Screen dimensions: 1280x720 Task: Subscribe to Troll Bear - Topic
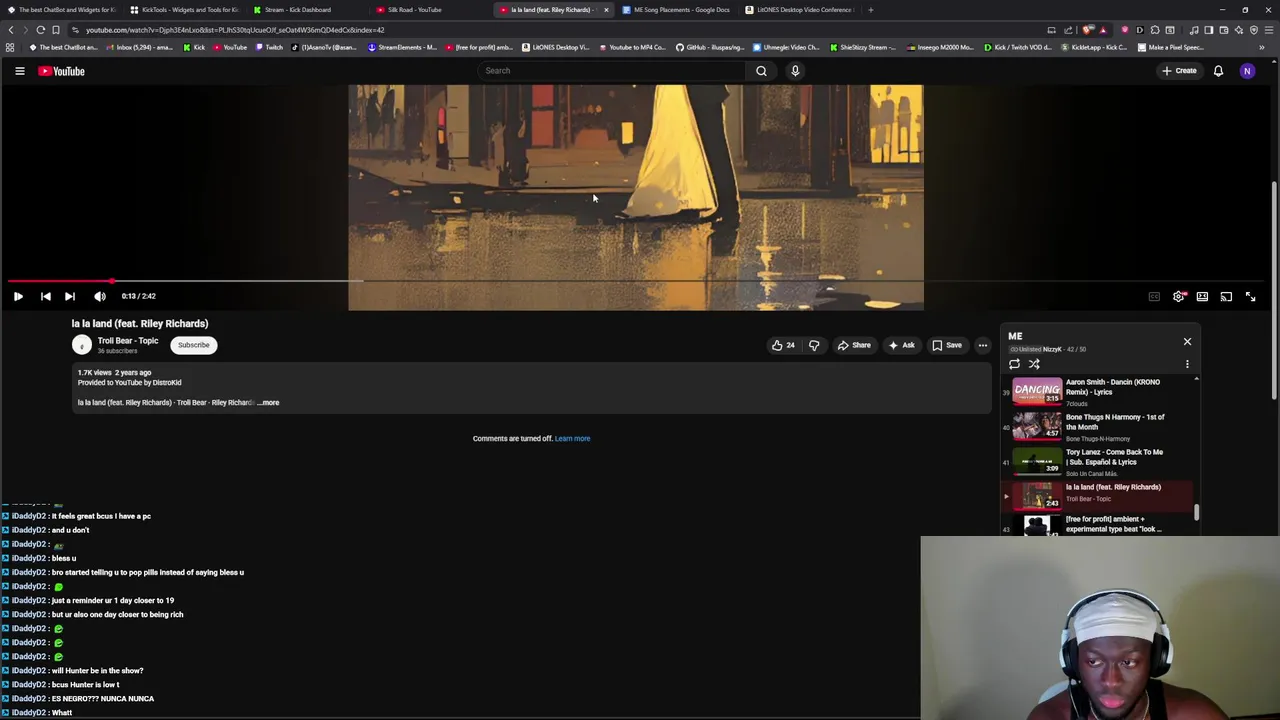194,345
